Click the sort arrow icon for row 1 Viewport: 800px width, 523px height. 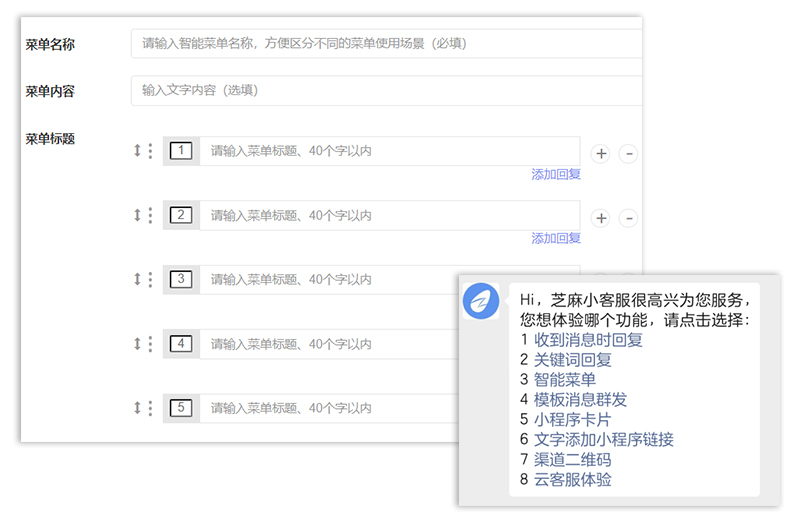tap(137, 151)
